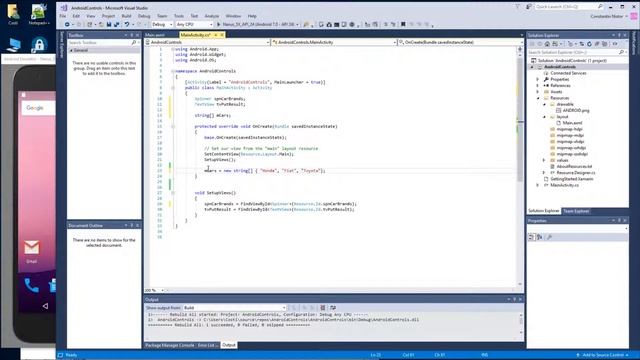Screen dimensions: 640x360
Task: Select Connected Services in Solution Explorer
Action: point(568,73)
